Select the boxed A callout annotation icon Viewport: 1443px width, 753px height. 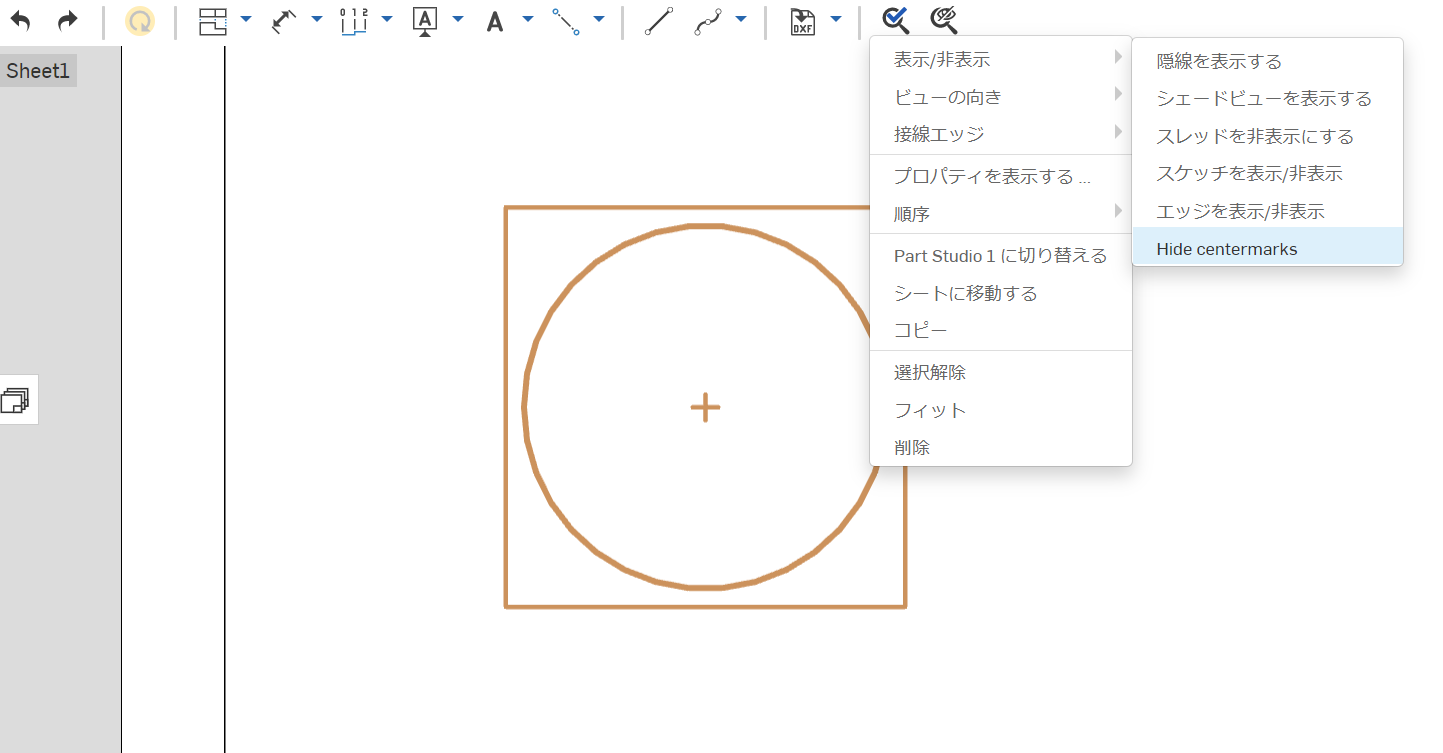click(425, 21)
